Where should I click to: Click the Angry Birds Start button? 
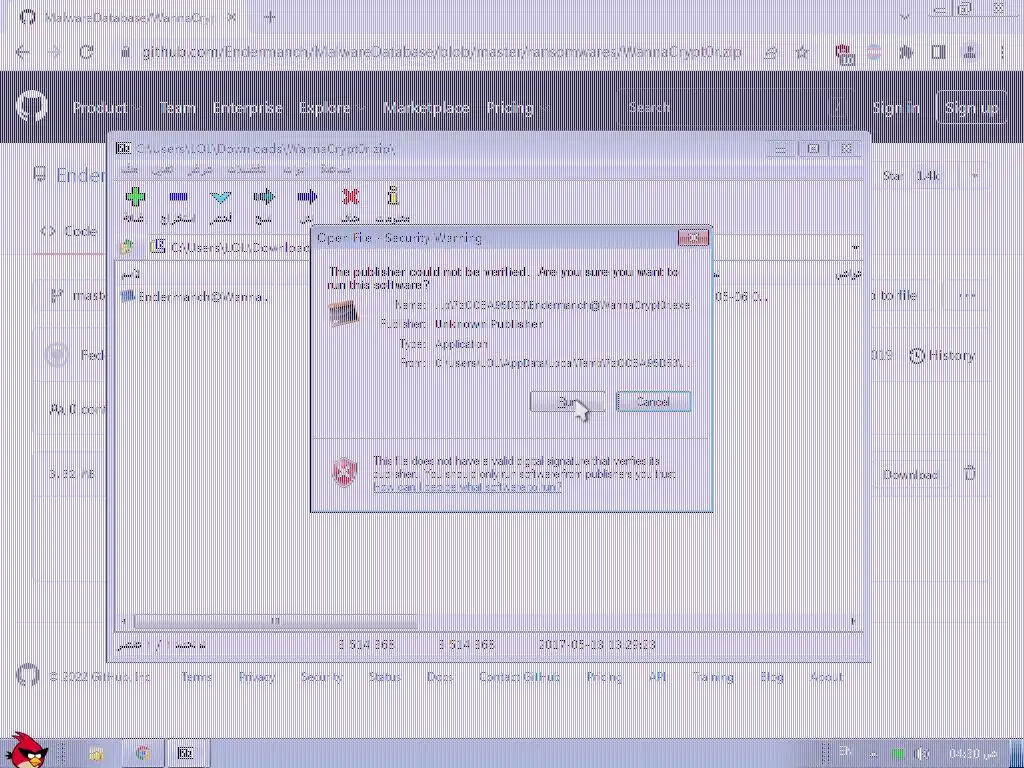(x=25, y=749)
